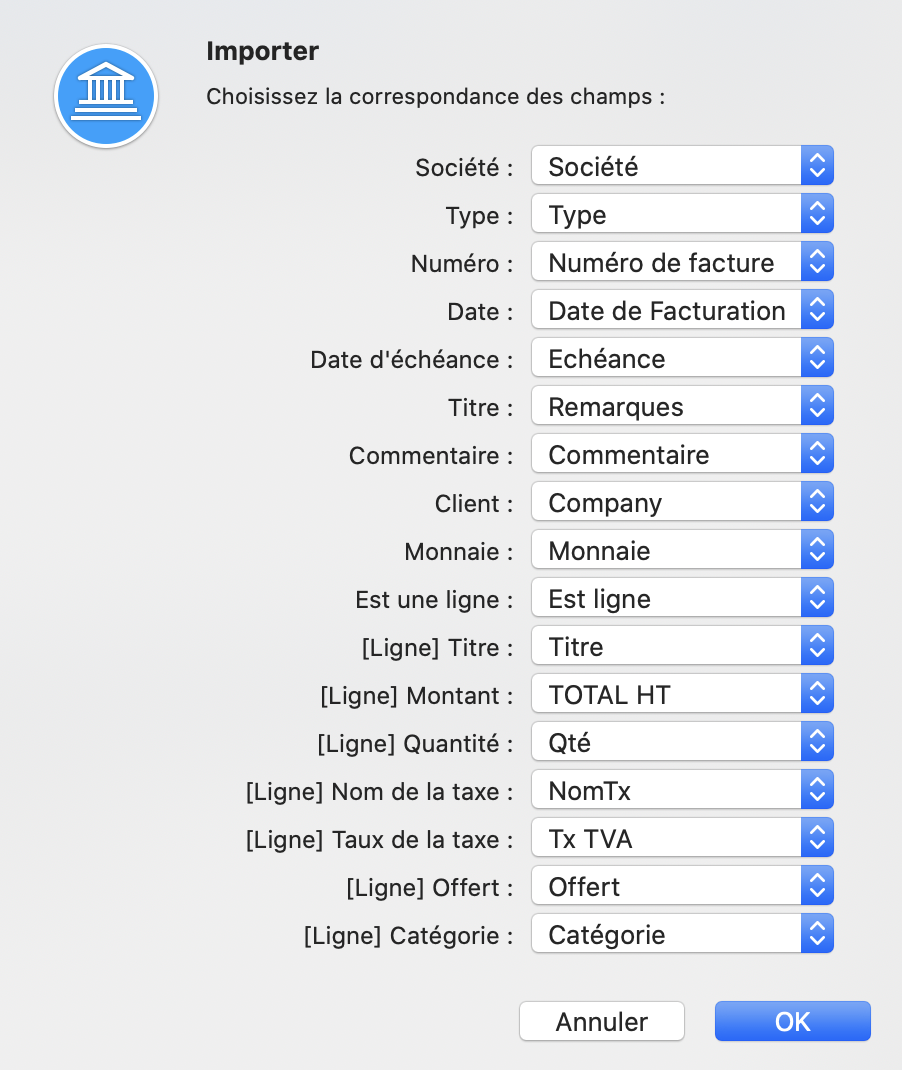Expand the Est ligne popup button
Image resolution: width=902 pixels, height=1070 pixels.
(682, 598)
